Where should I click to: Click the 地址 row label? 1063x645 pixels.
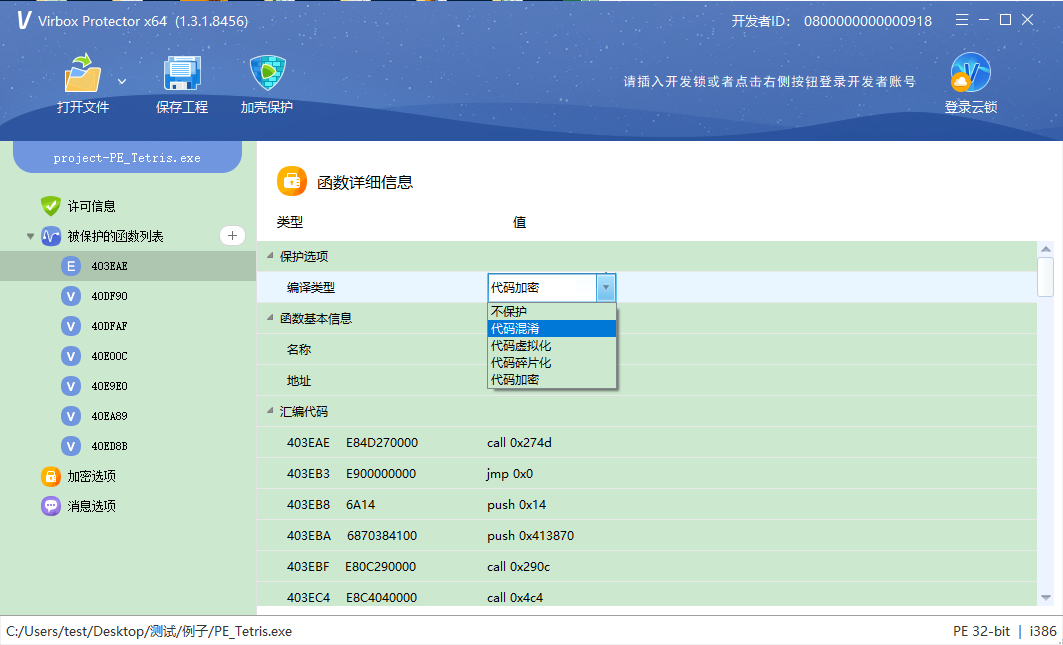299,380
